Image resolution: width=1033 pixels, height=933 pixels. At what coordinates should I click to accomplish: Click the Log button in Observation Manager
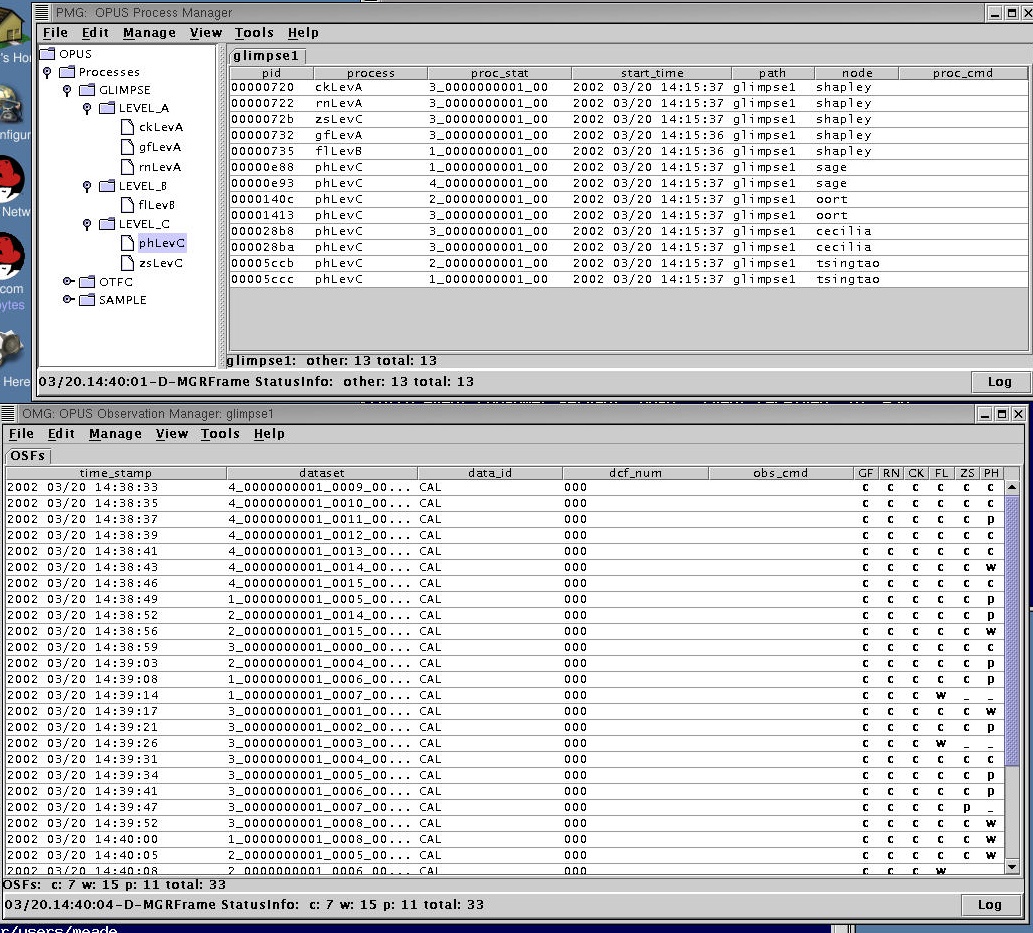[989, 905]
